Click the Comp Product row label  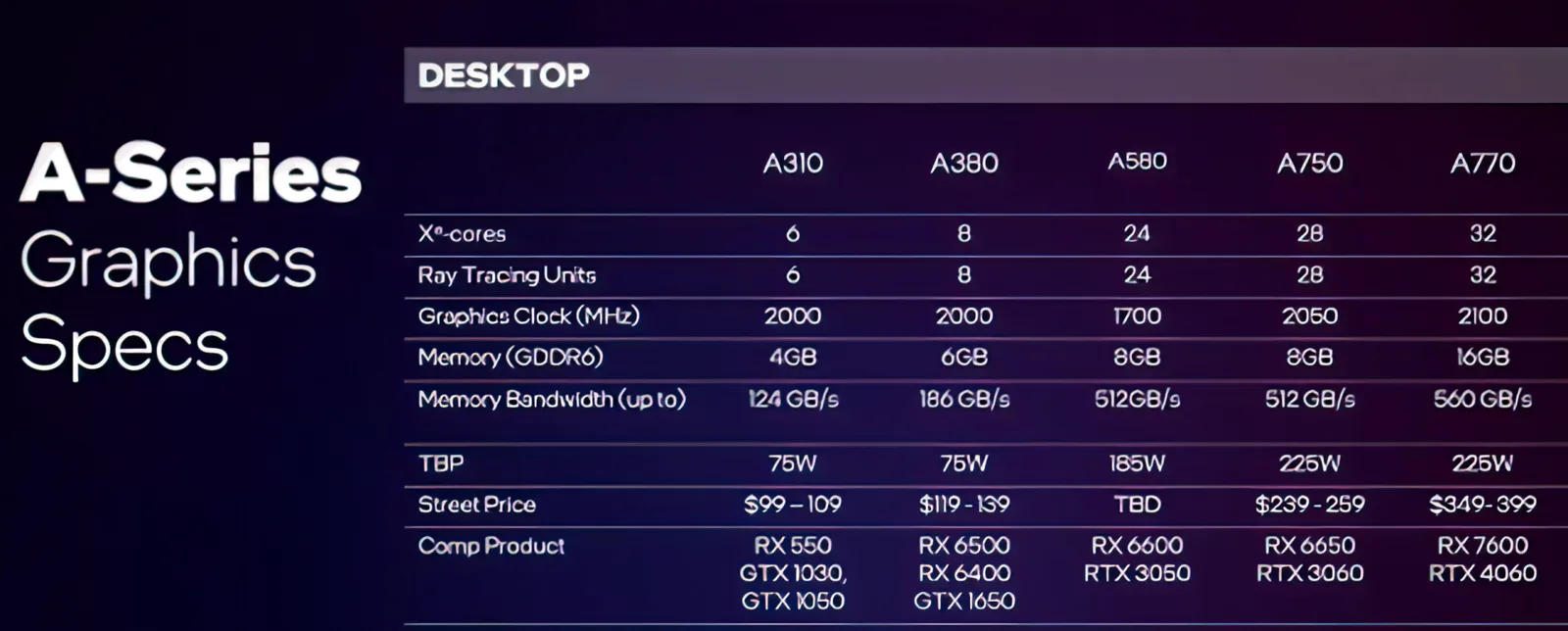point(491,546)
